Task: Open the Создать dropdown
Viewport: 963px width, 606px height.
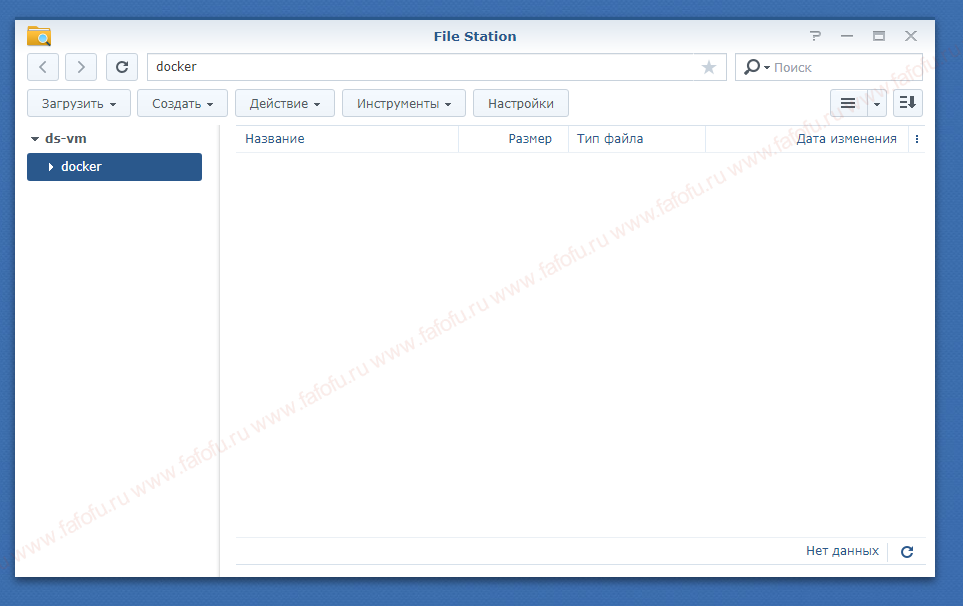Action: point(182,103)
